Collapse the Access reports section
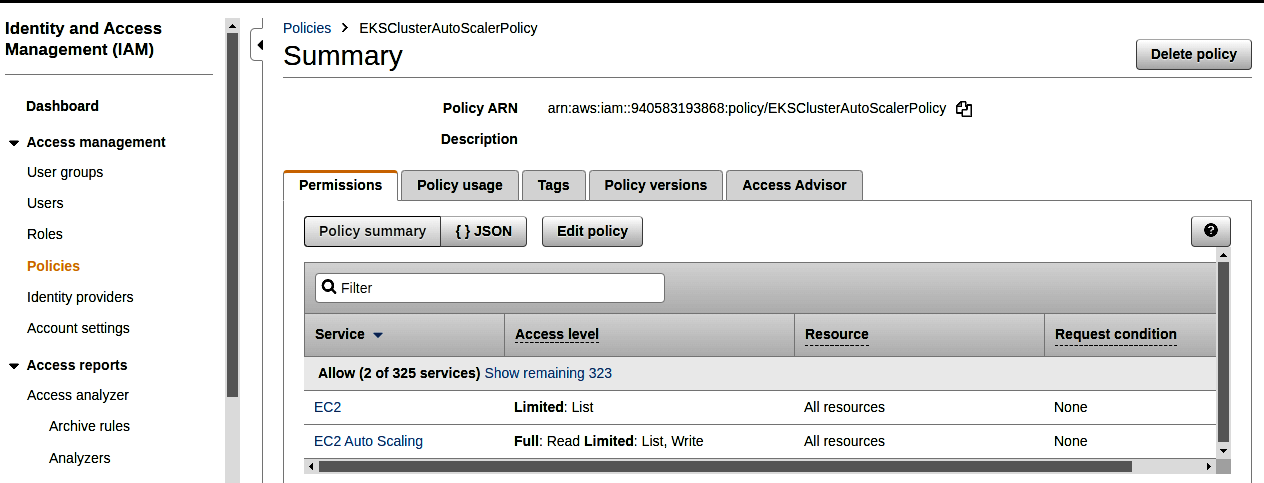The height and width of the screenshot is (483, 1264). (x=14, y=366)
